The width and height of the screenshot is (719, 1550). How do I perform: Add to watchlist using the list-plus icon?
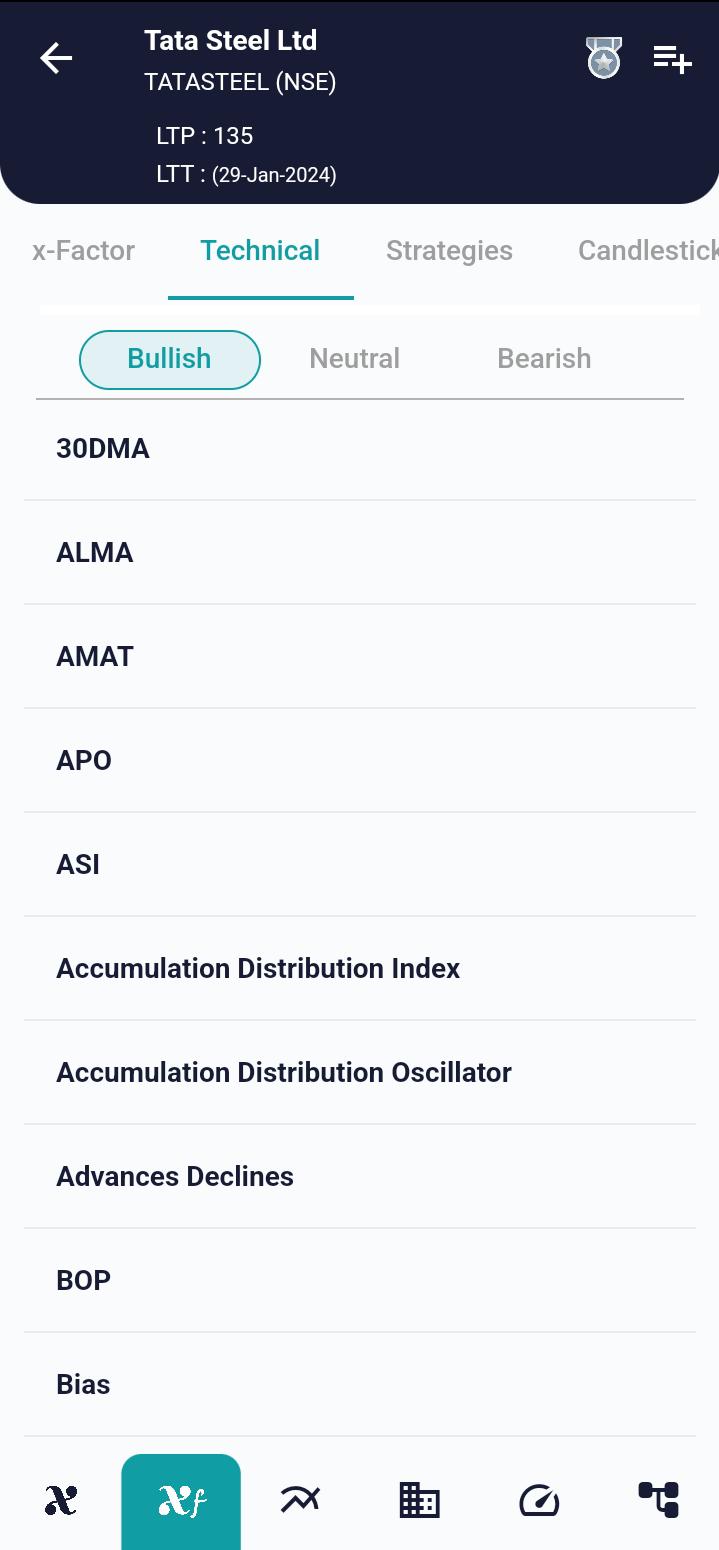tap(672, 57)
